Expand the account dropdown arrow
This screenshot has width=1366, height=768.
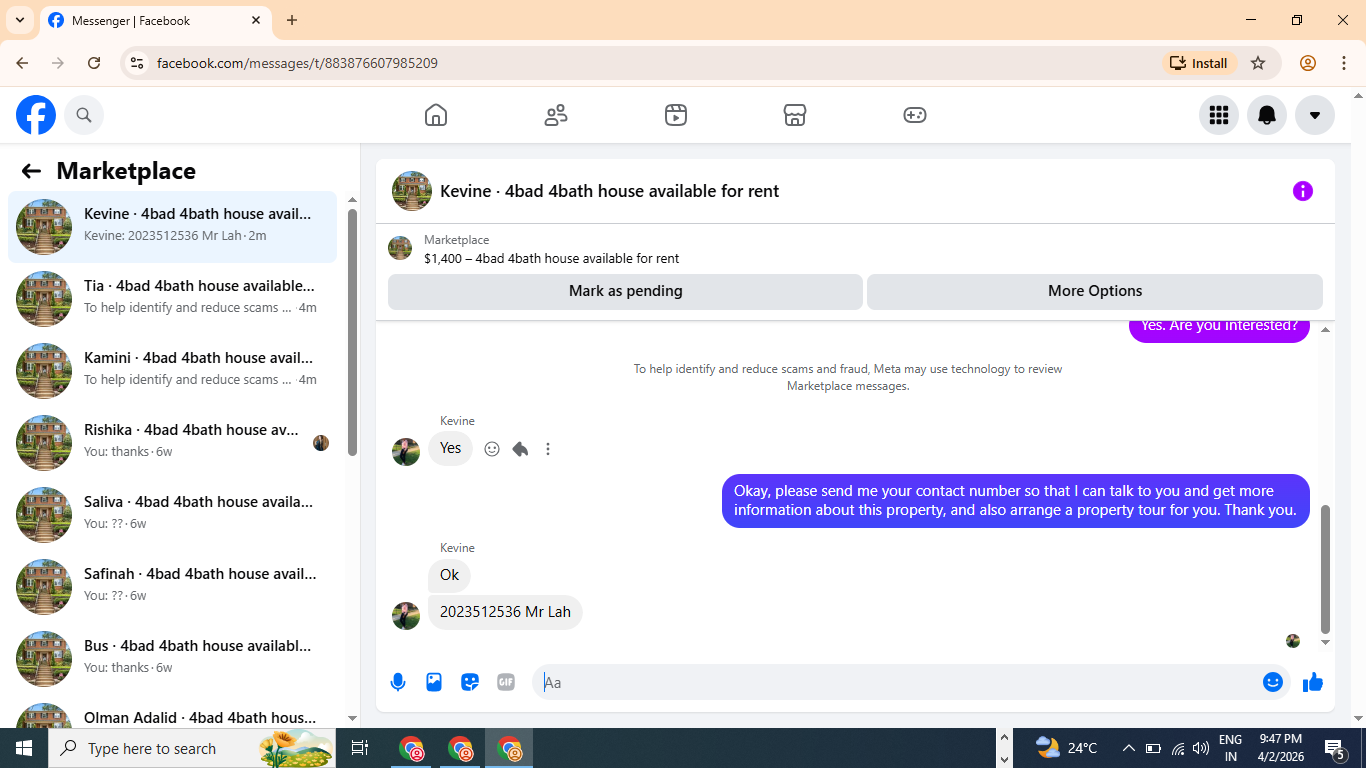(x=1315, y=115)
